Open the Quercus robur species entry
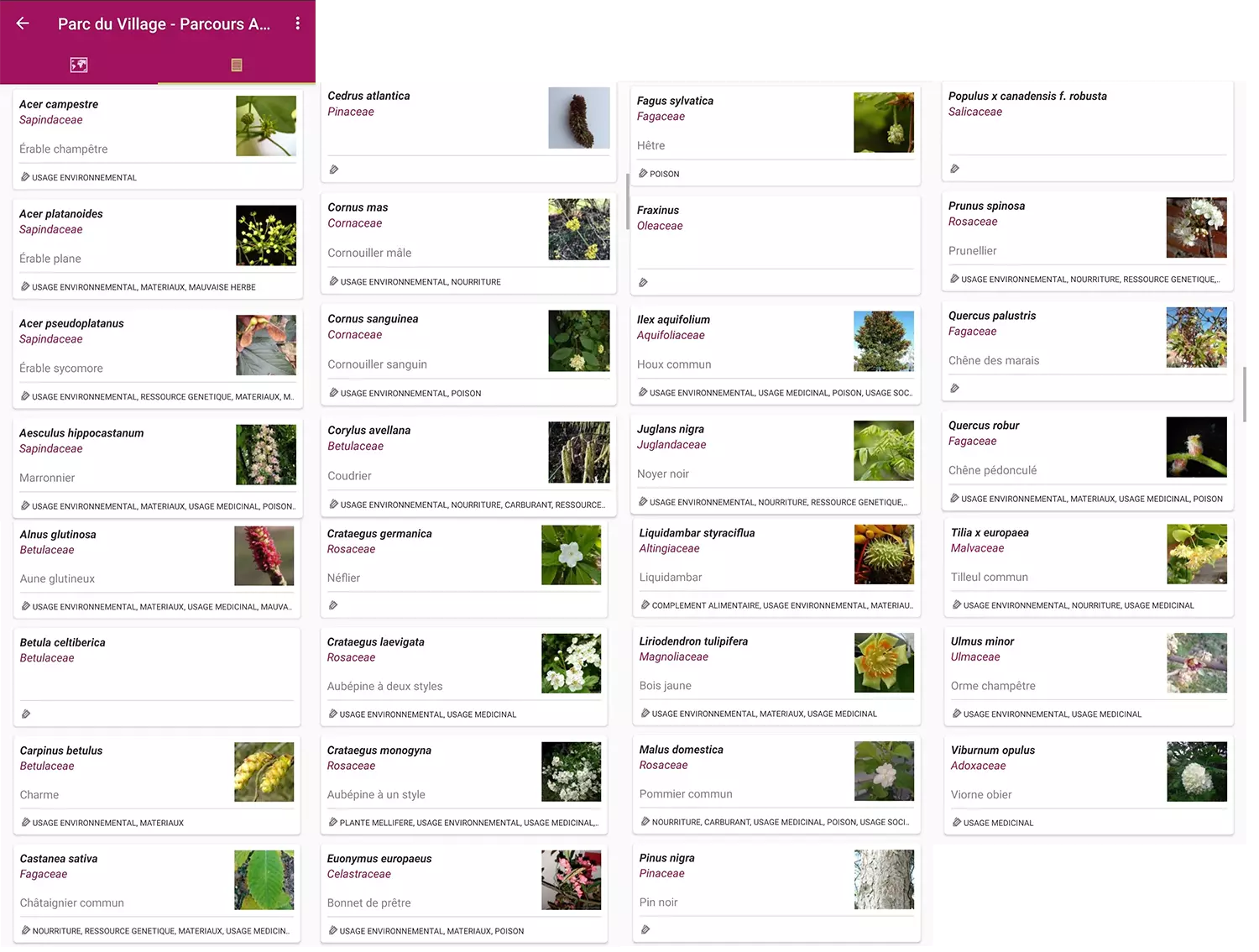This screenshot has width=1259, height=952. pos(984,426)
